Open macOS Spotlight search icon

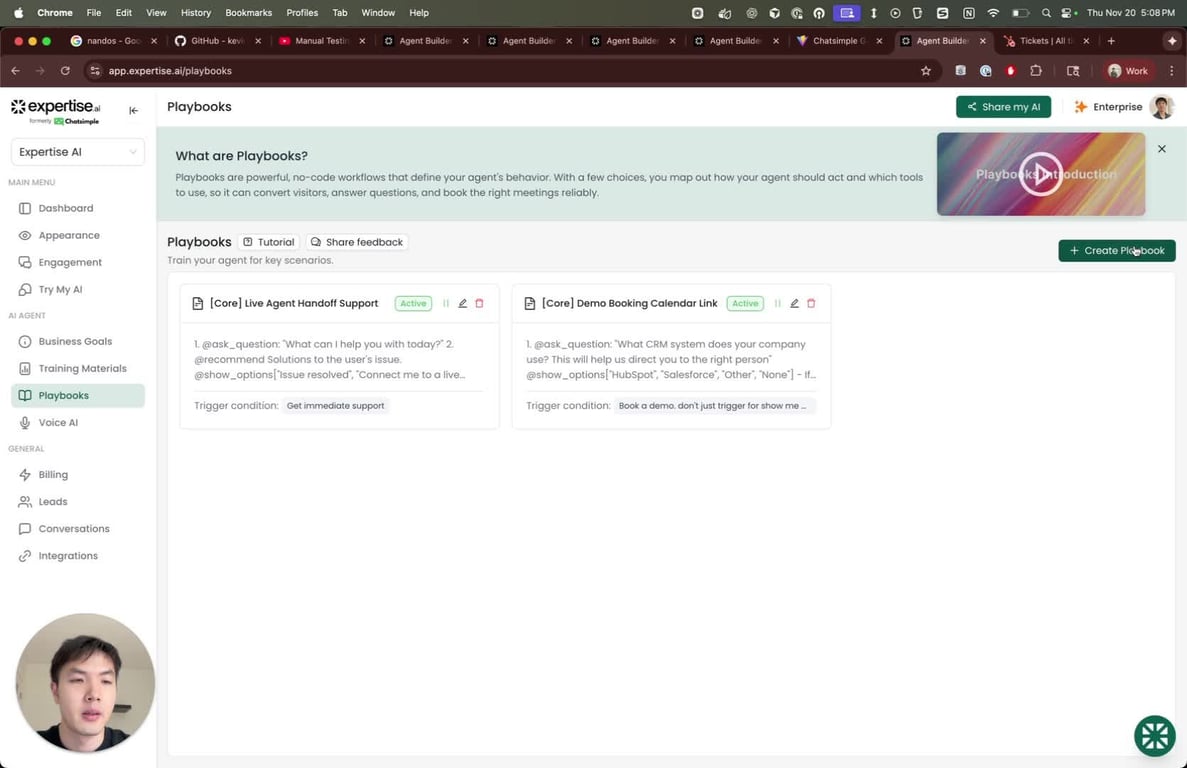pyautogui.click(x=1045, y=13)
